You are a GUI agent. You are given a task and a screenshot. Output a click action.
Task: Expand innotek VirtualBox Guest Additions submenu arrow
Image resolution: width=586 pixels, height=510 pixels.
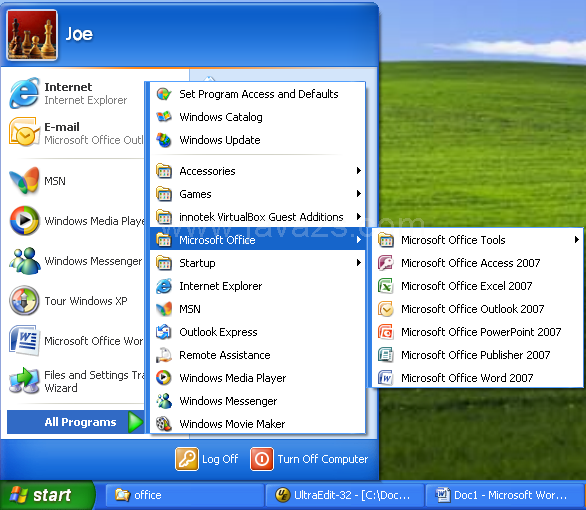coord(359,217)
